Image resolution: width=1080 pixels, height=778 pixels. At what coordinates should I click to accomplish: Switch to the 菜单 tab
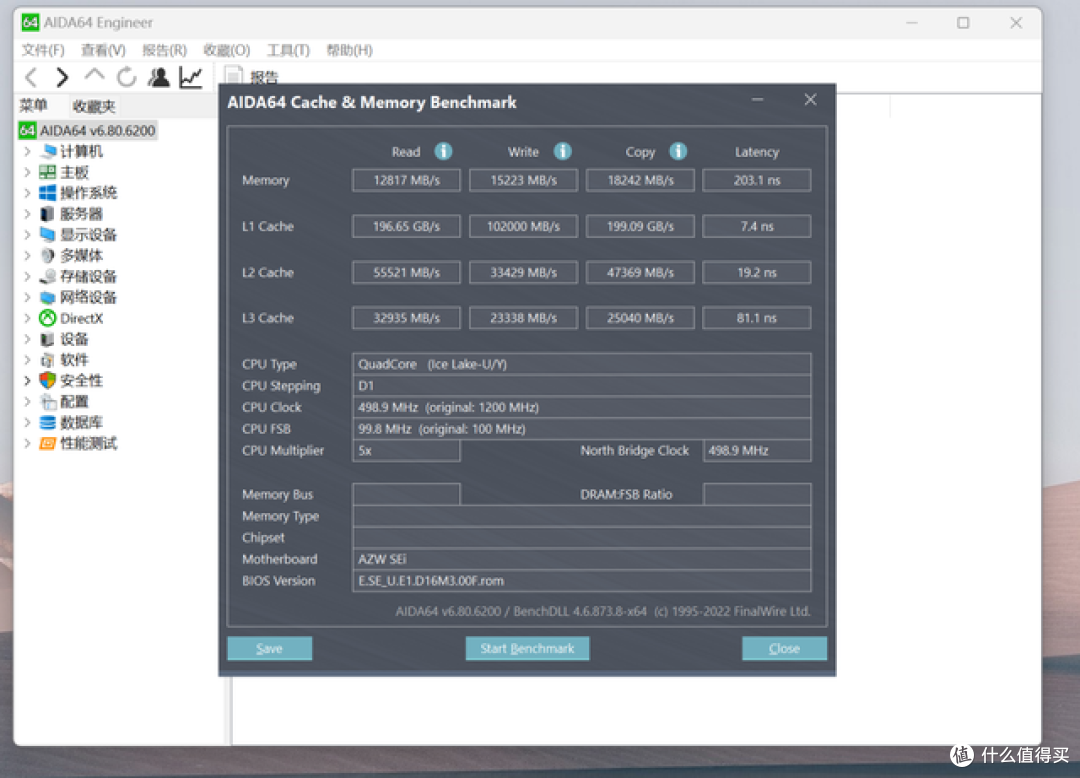click(34, 106)
